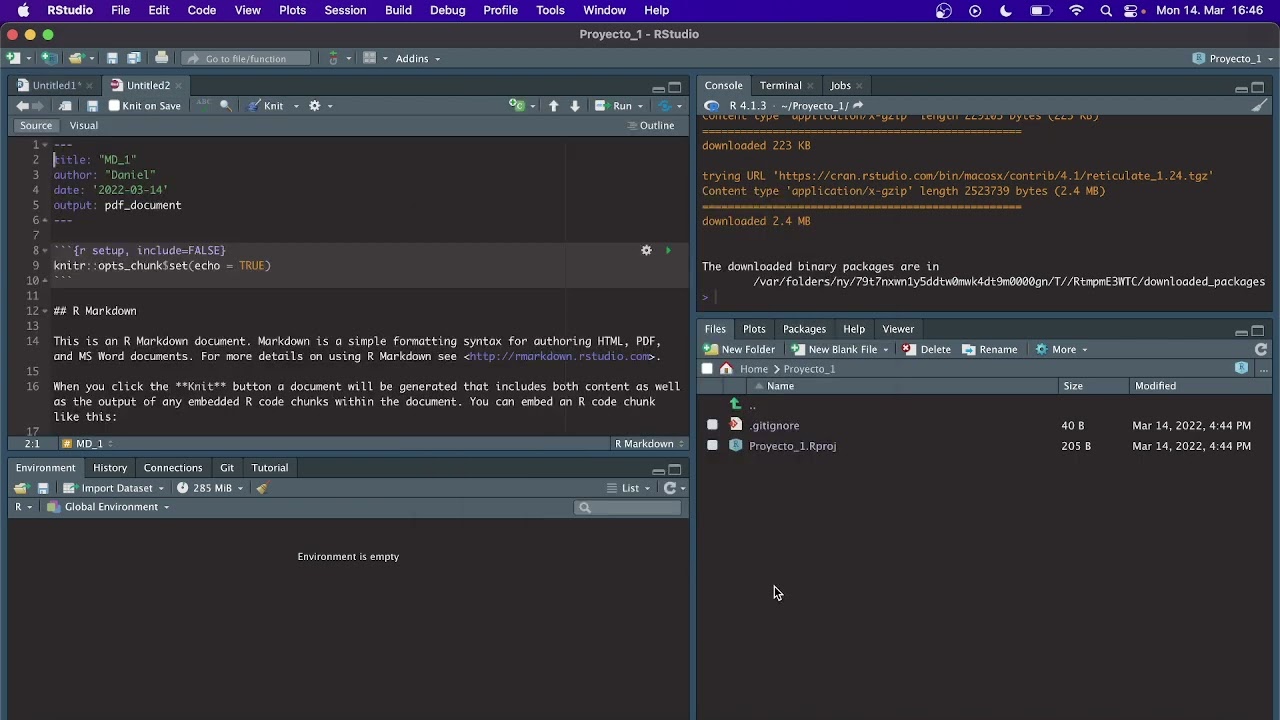1280x720 pixels.
Task: Click the Run button
Action: tap(614, 106)
